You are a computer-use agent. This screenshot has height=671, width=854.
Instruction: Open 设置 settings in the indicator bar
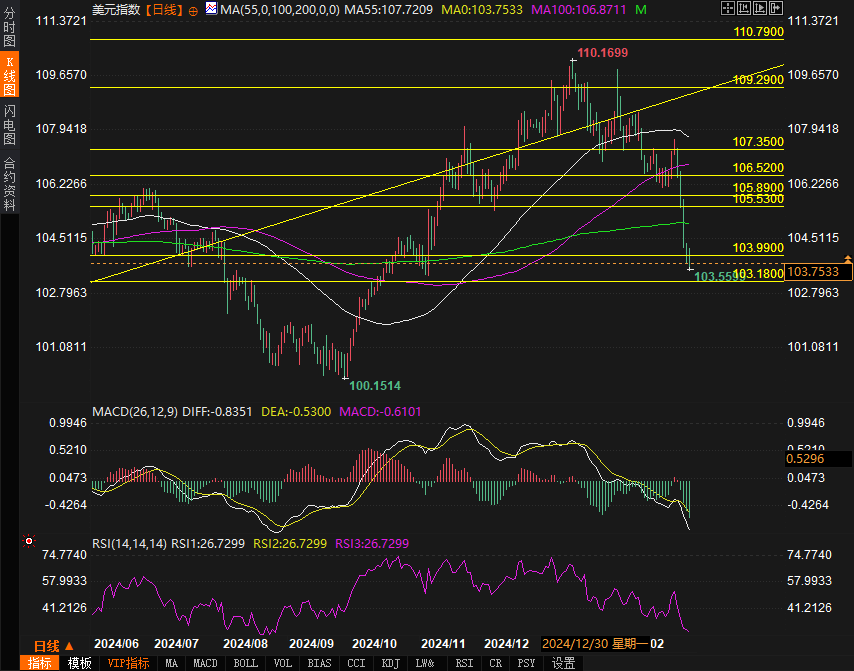pos(563,663)
